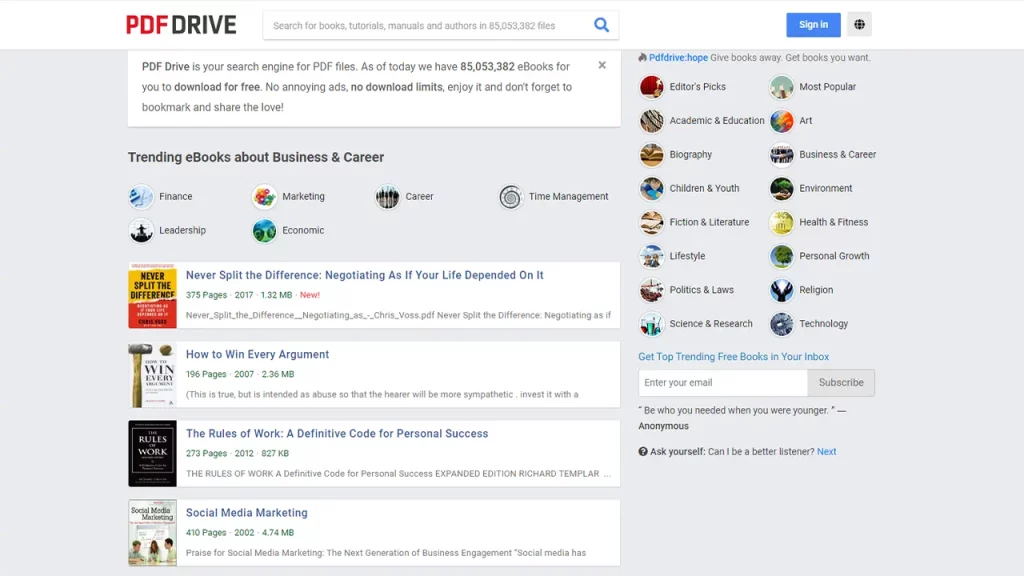Open Social Media Marketing cover thumbnail
This screenshot has width=1024, height=576.
click(152, 533)
